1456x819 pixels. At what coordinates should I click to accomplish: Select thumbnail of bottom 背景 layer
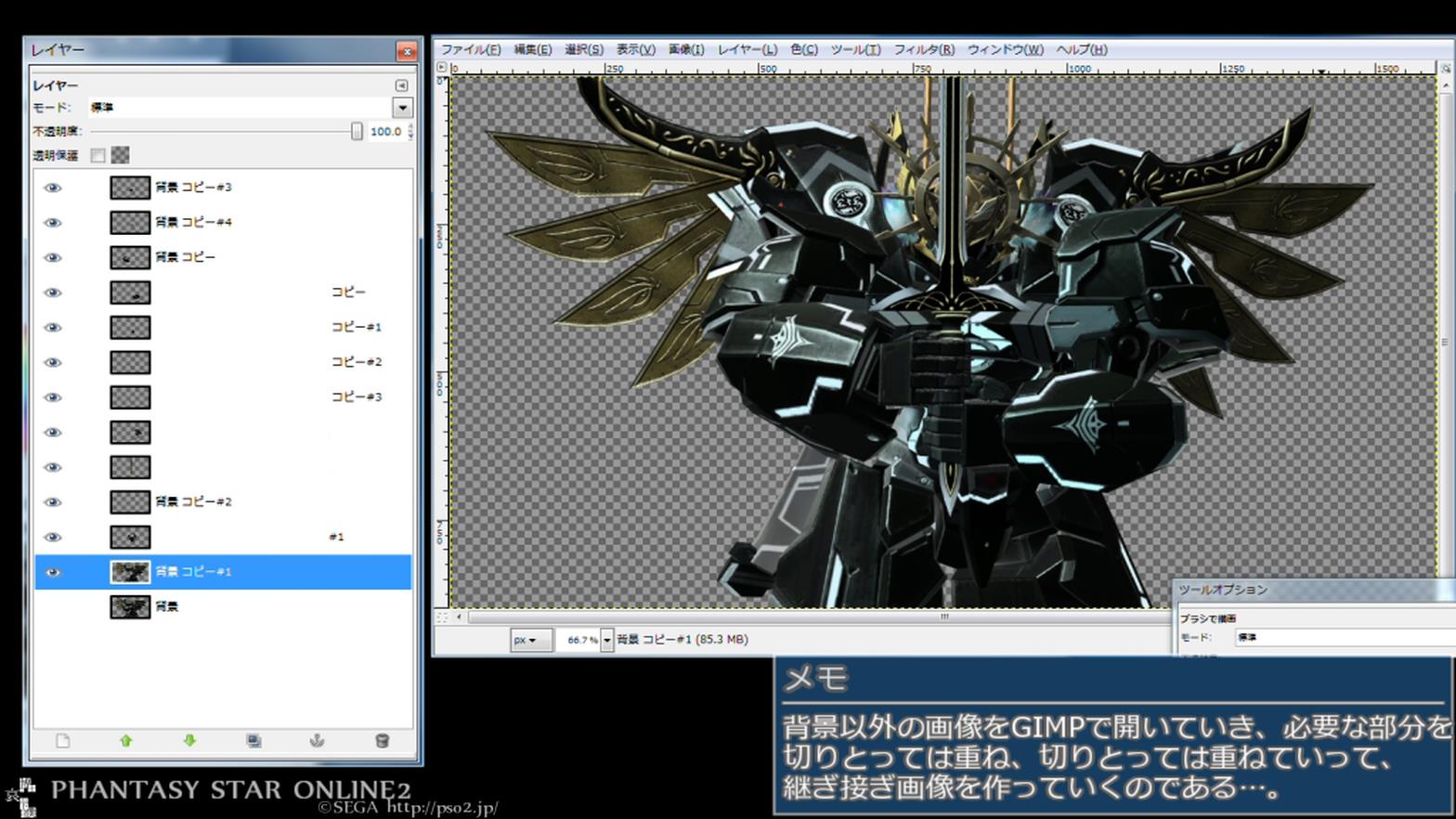pos(130,607)
